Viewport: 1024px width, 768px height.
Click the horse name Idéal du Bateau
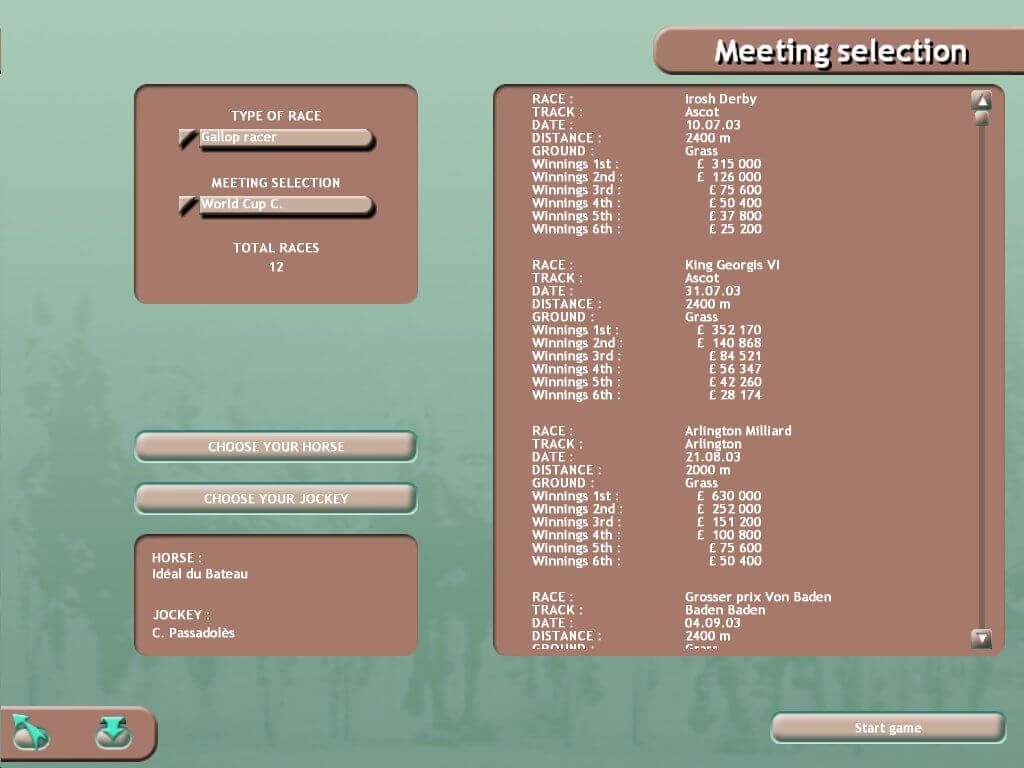[200, 574]
